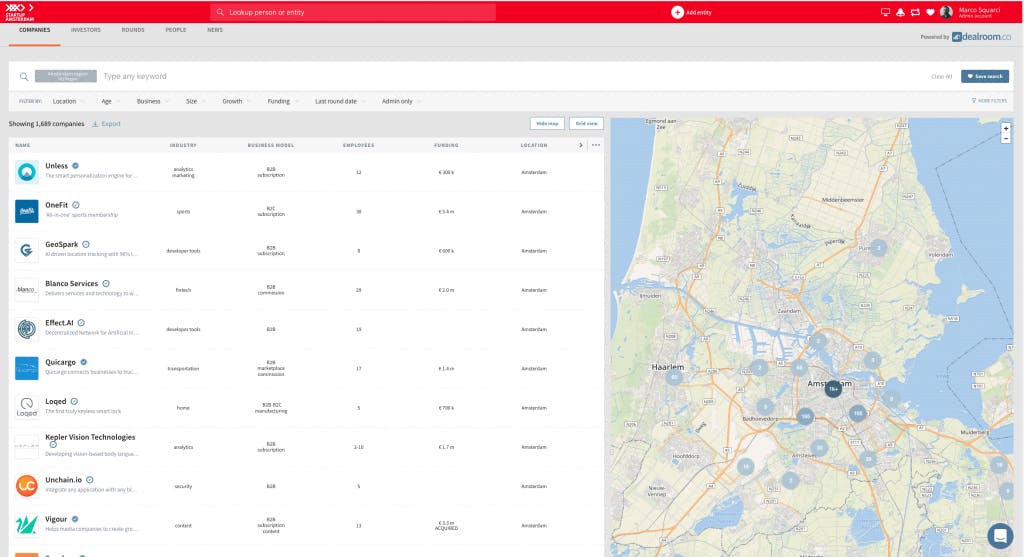
Task: Expand the Location filter dropdown
Action: tap(68, 101)
